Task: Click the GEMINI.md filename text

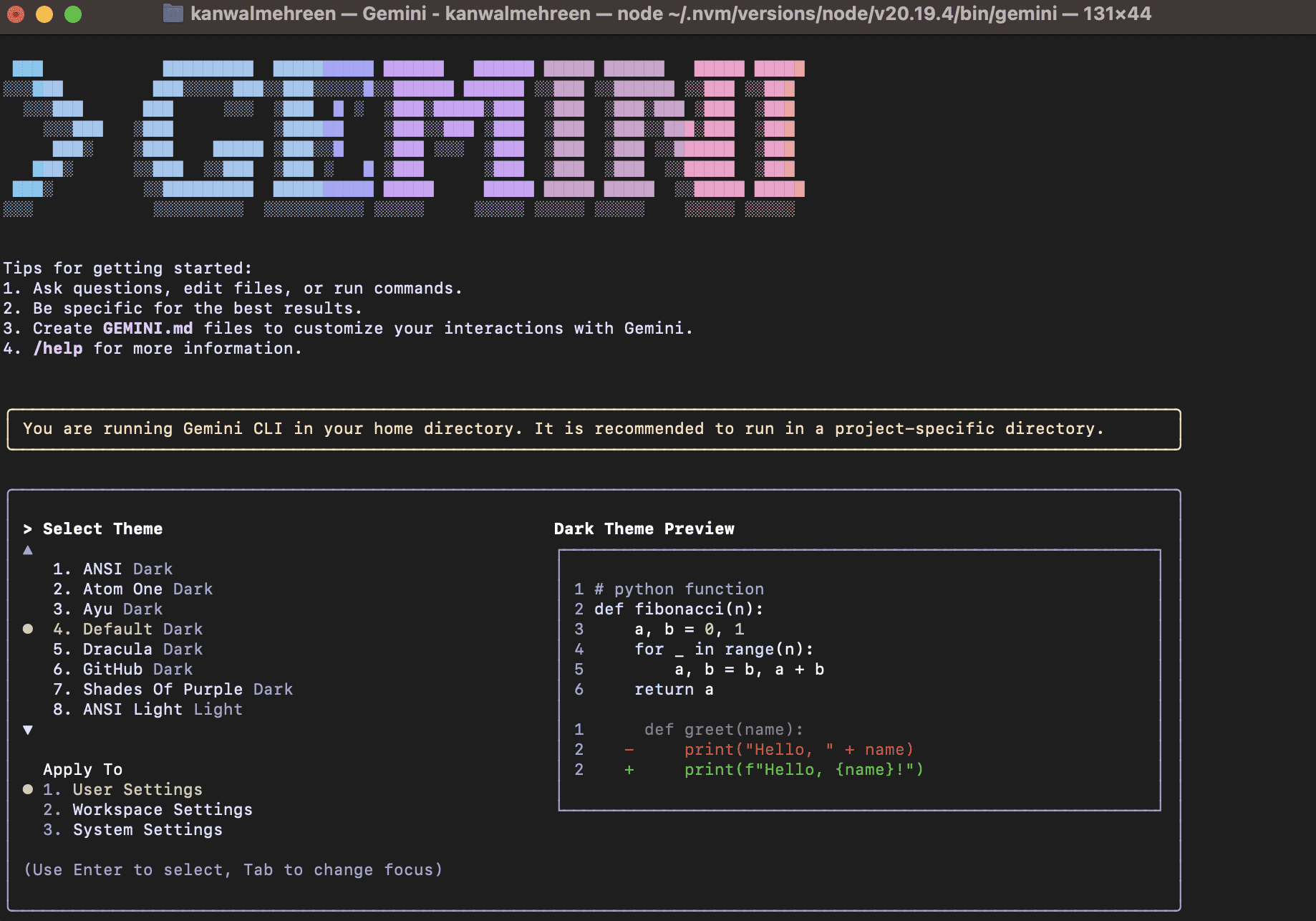Action: [x=147, y=328]
